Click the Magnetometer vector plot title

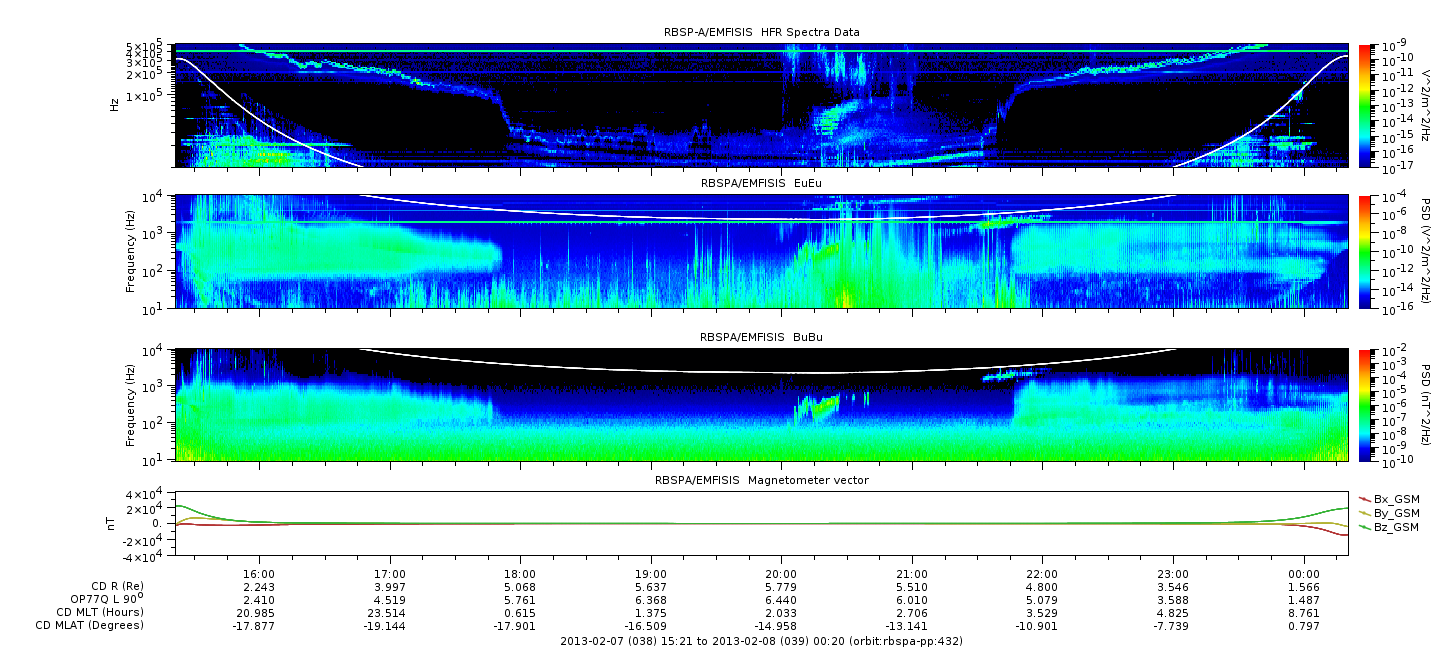pos(761,481)
